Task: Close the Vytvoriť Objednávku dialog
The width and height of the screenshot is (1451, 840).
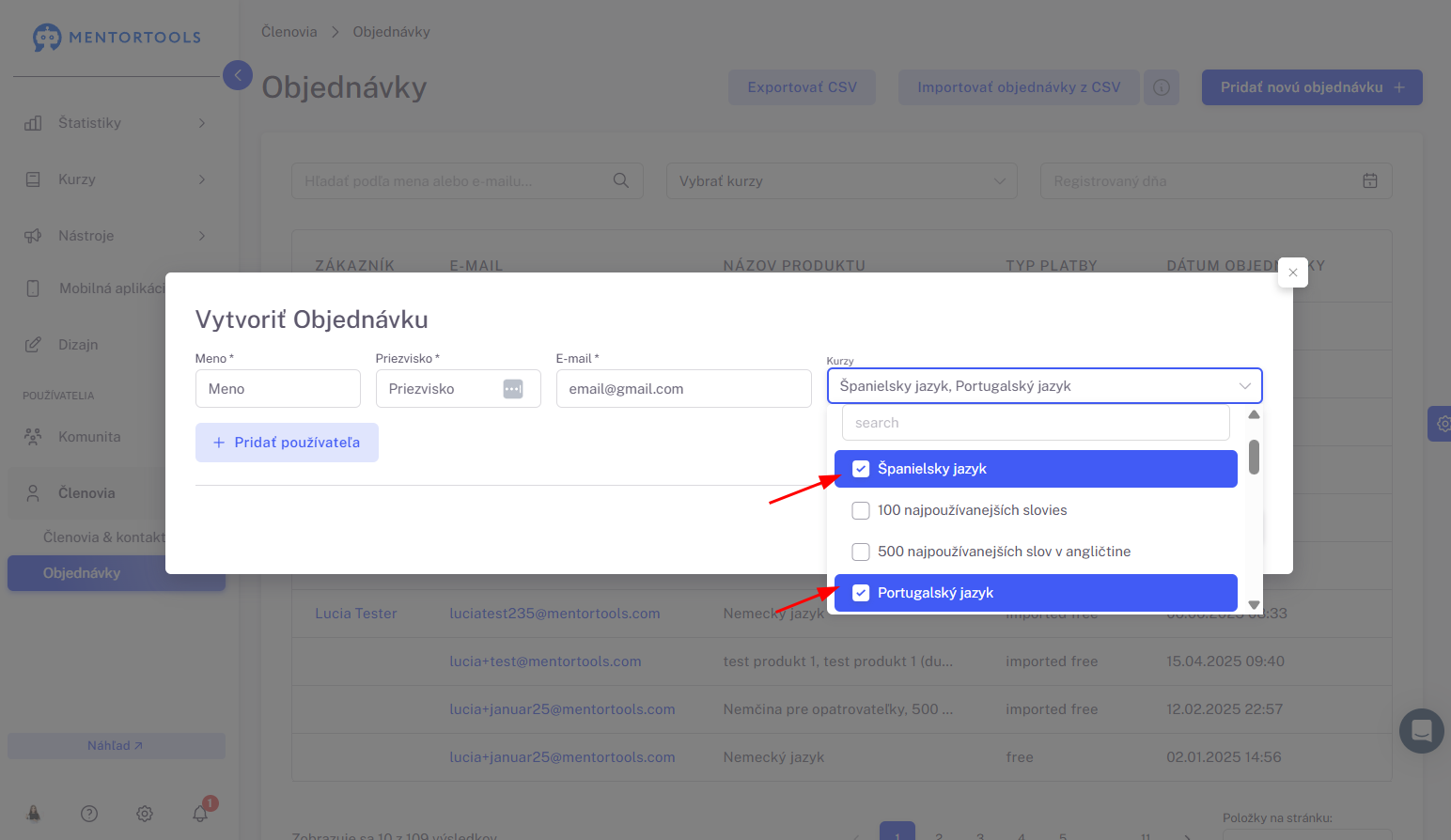Action: tap(1293, 272)
